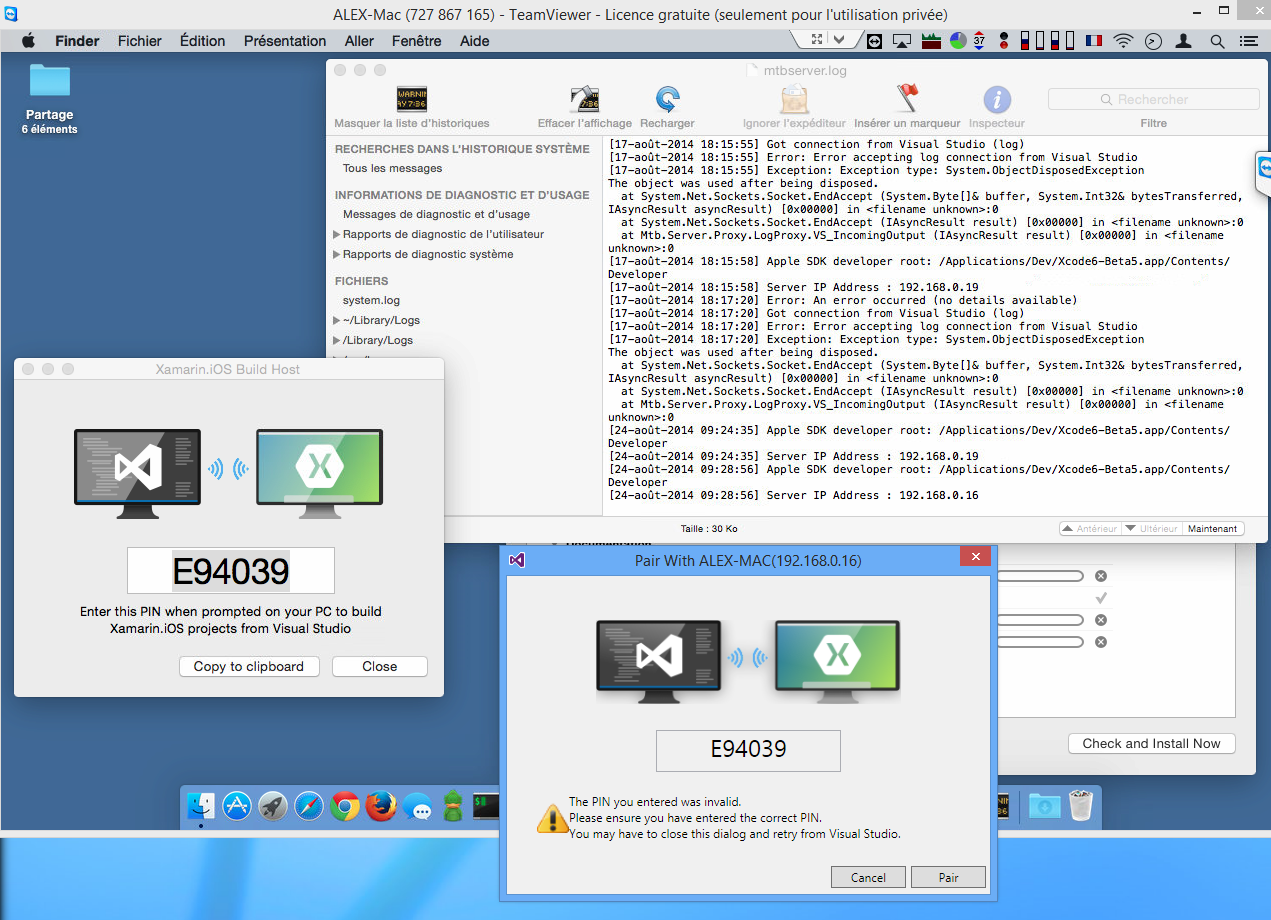Open Launchpad rocket in the Dock

(273, 806)
